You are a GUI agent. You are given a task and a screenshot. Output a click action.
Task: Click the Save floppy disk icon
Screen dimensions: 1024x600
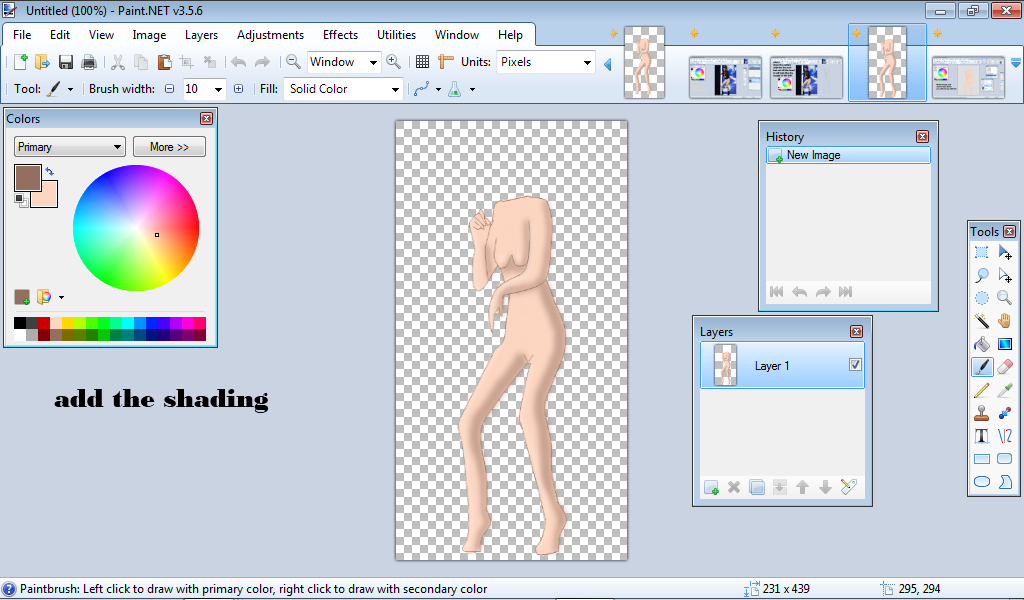pos(65,62)
